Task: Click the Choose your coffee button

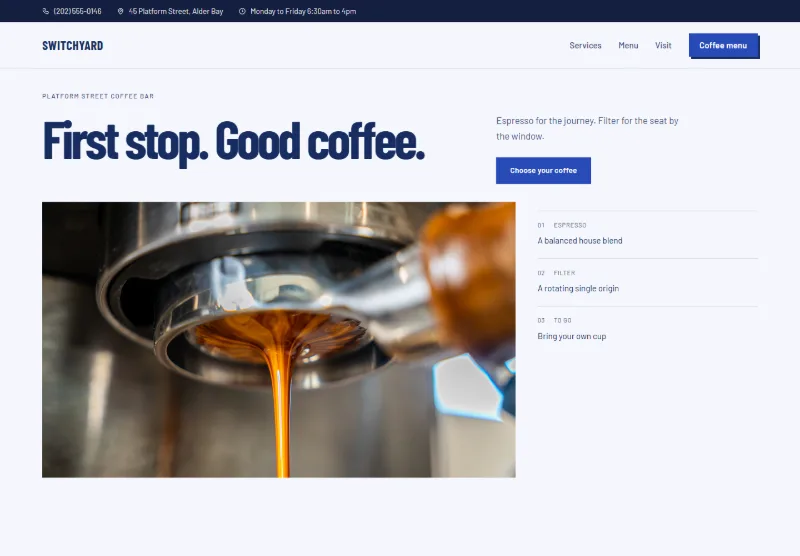Action: (543, 170)
